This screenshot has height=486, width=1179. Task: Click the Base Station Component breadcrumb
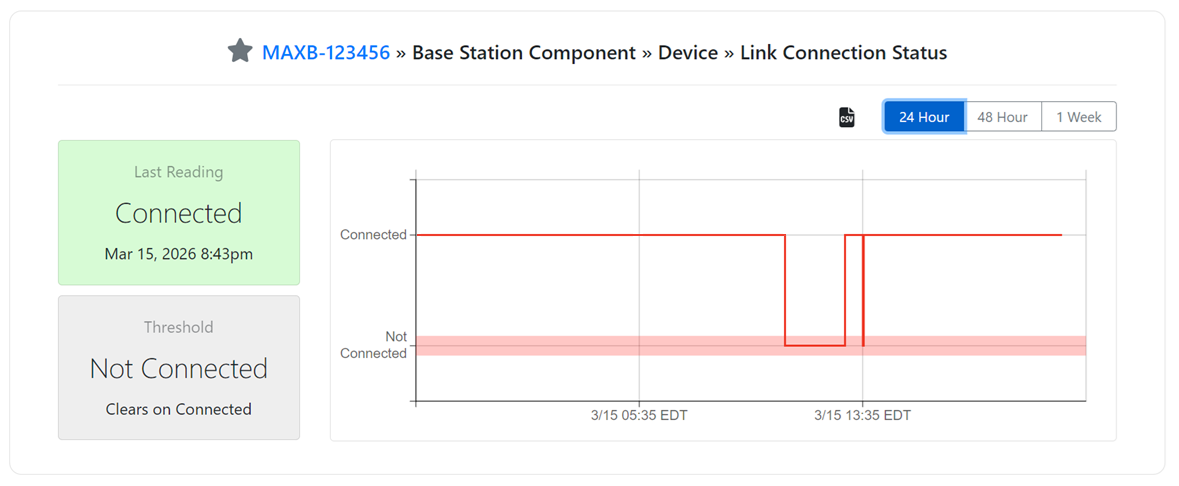coord(524,52)
